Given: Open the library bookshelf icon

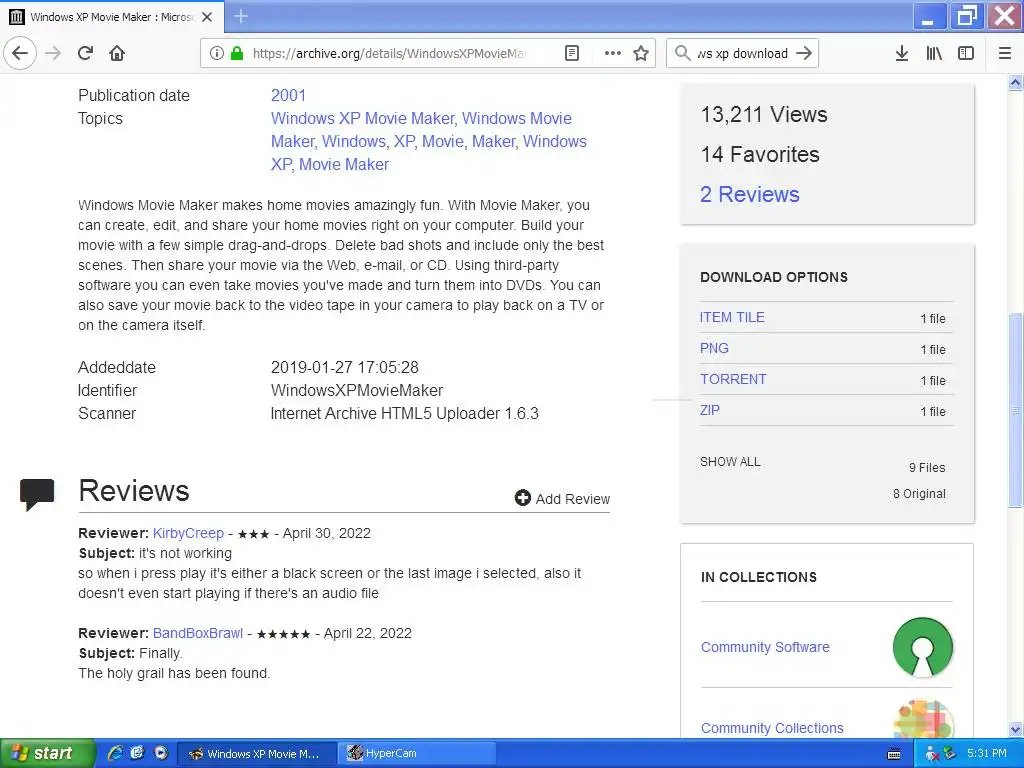Looking at the screenshot, I should click(x=934, y=53).
